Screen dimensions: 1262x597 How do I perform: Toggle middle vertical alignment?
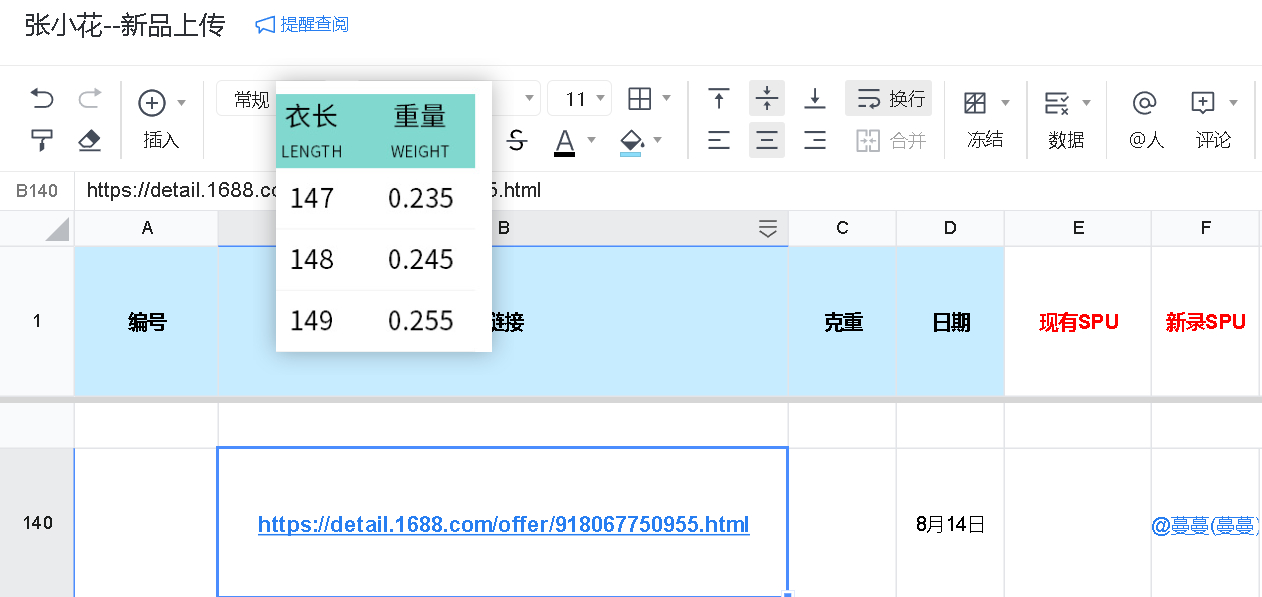(x=767, y=98)
